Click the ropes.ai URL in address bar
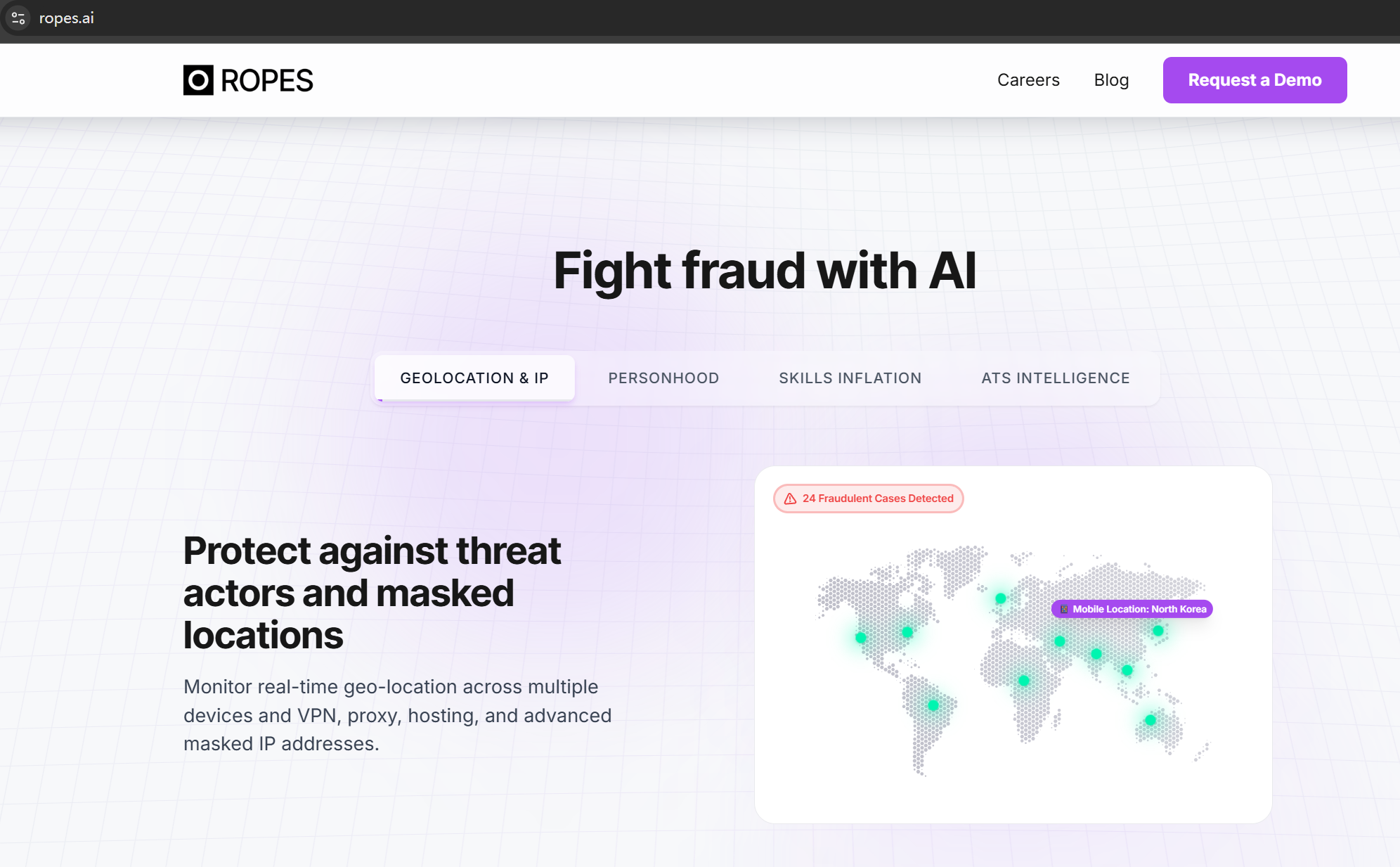This screenshot has width=1400, height=867. [x=67, y=18]
